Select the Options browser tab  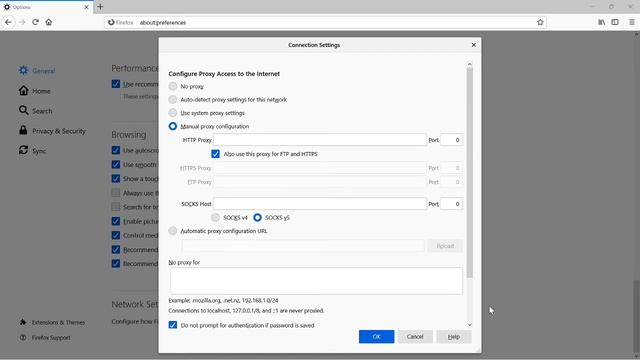click(x=46, y=7)
